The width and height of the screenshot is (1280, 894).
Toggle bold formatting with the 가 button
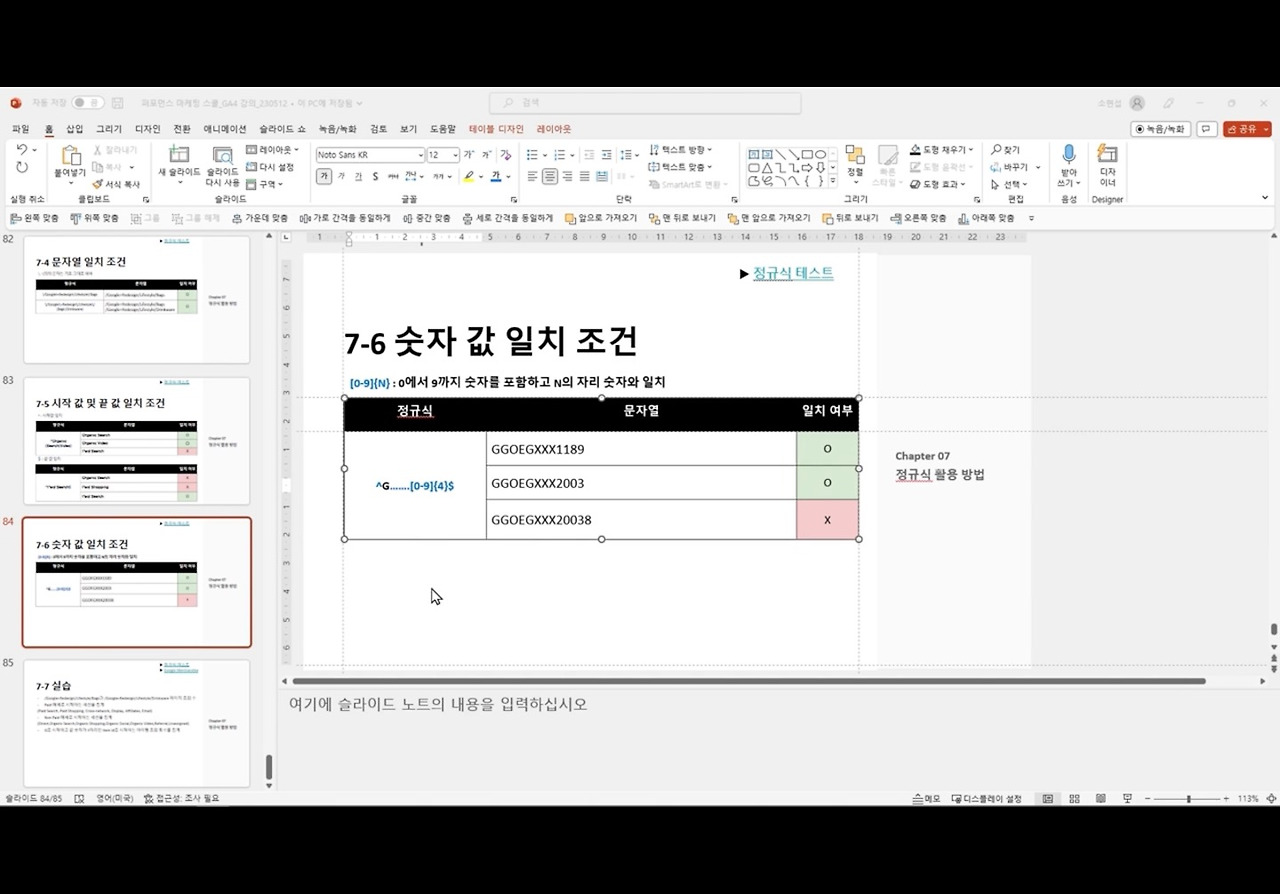323,176
